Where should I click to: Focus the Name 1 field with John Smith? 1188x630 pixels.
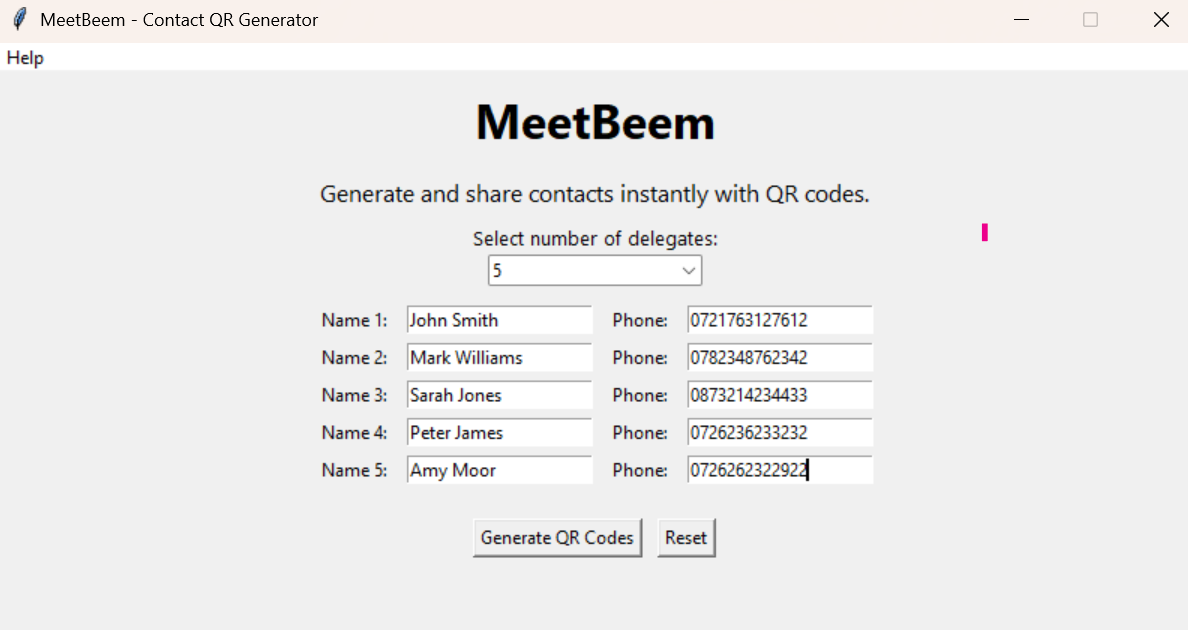[x=499, y=320]
